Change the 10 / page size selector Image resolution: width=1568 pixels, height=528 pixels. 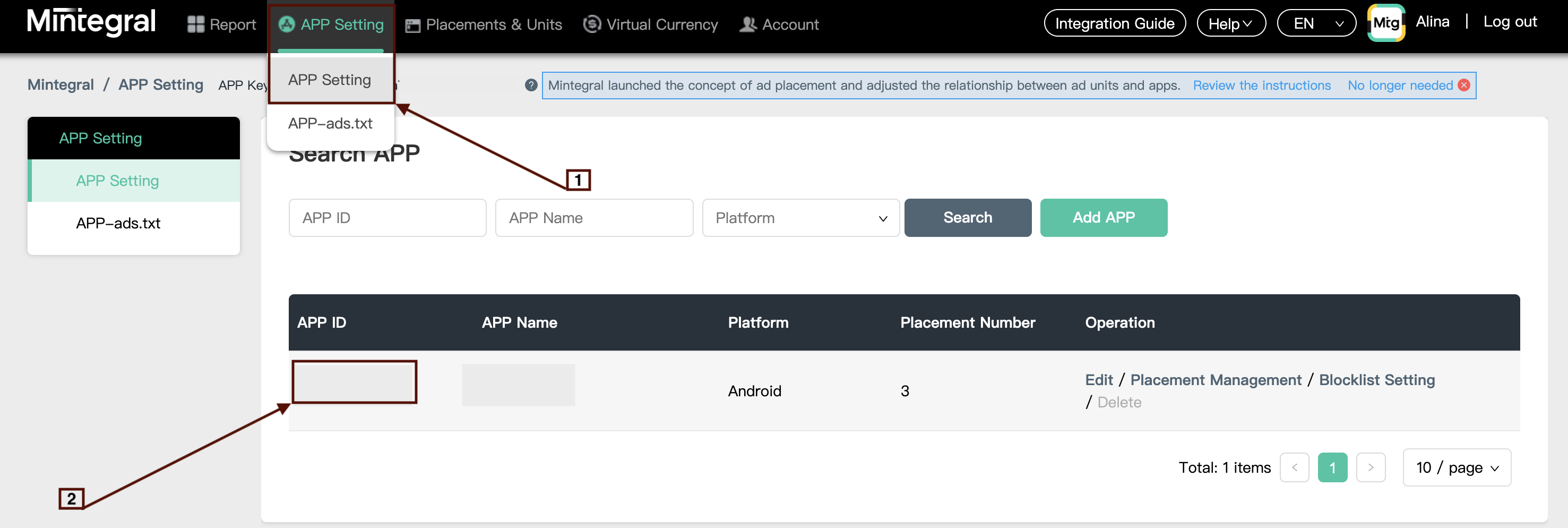(x=1456, y=467)
